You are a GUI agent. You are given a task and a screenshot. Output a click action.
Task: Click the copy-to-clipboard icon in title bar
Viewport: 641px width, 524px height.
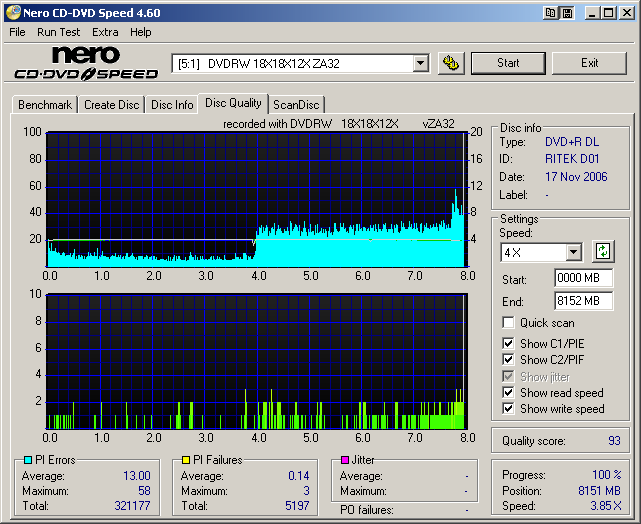[x=551, y=13]
